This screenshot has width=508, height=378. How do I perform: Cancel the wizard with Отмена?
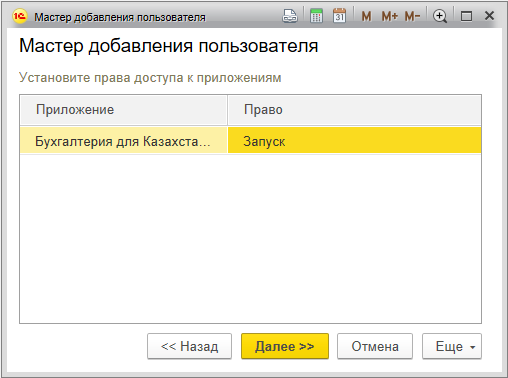tap(375, 346)
